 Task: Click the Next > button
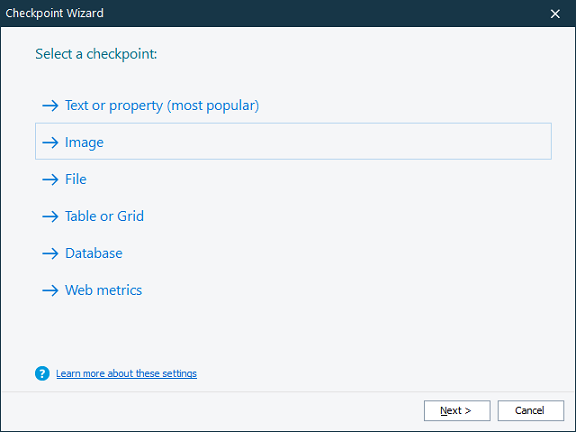point(457,410)
